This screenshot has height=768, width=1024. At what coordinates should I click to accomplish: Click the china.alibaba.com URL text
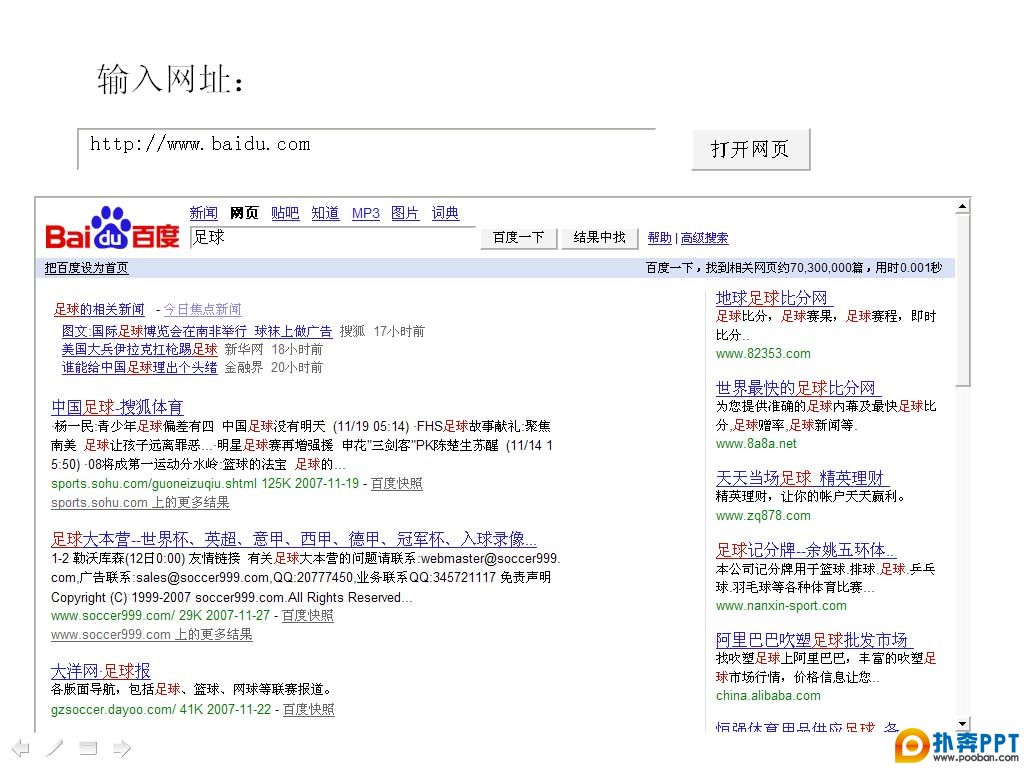pos(768,696)
